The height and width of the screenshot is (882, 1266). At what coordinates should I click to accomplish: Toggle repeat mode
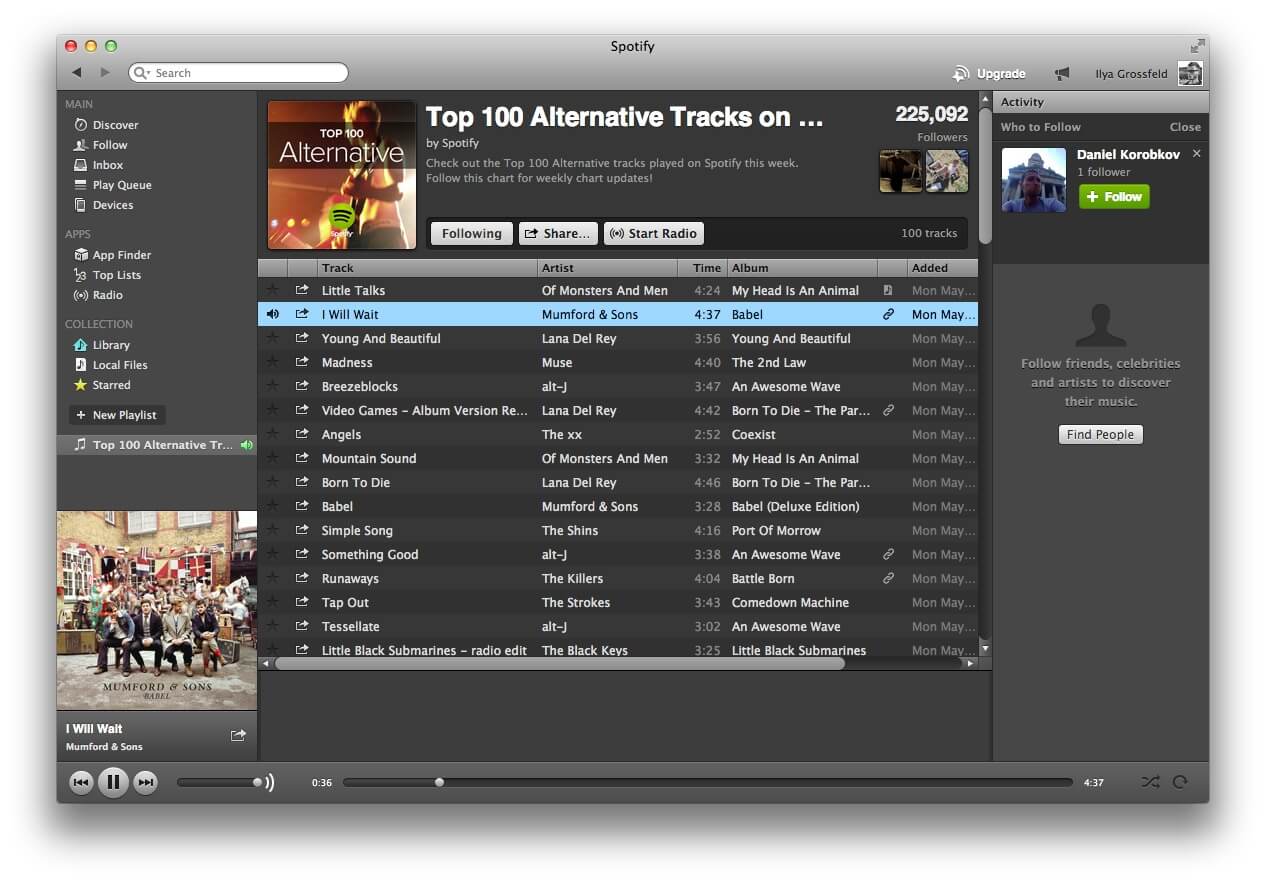pos(1181,782)
